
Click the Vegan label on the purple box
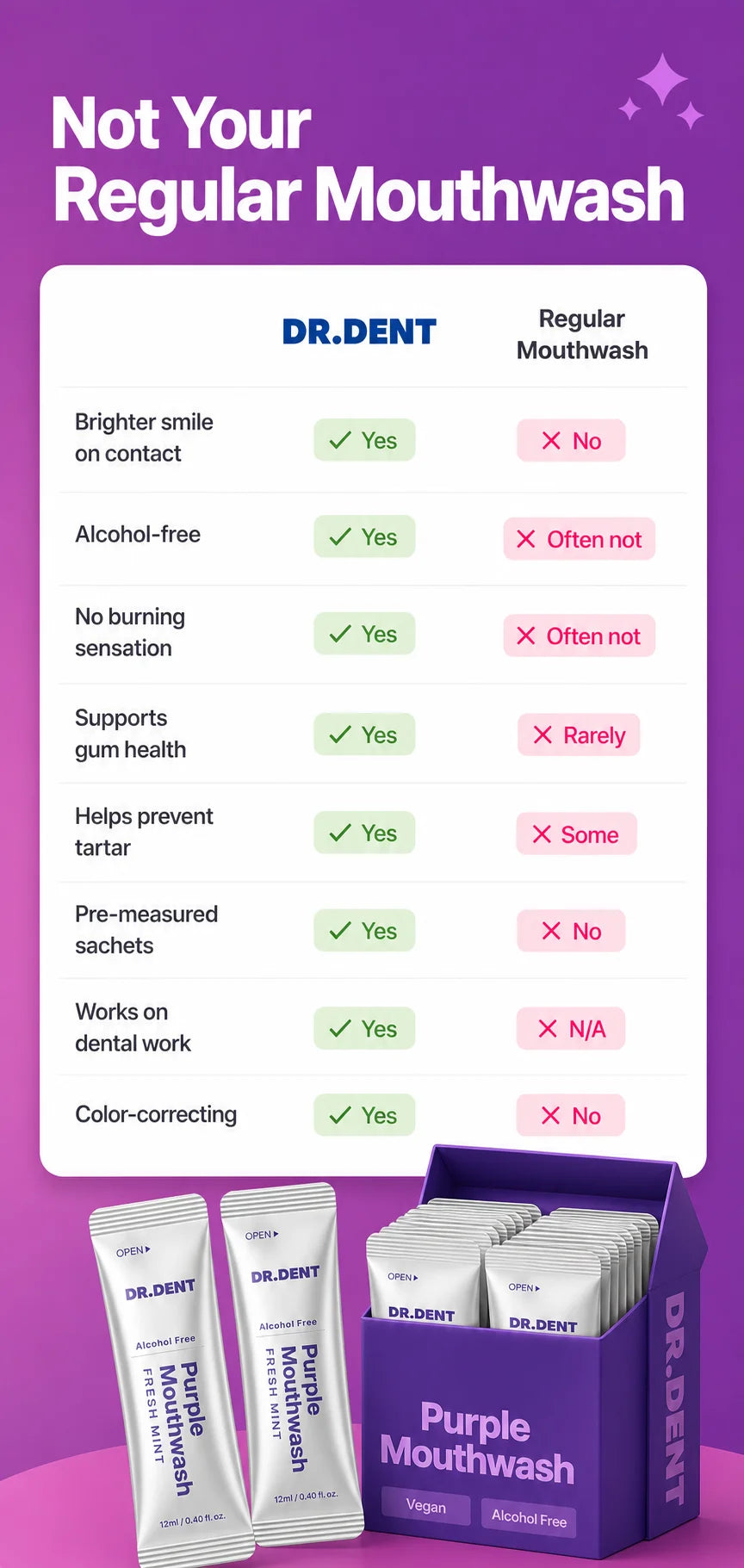pos(426,1506)
